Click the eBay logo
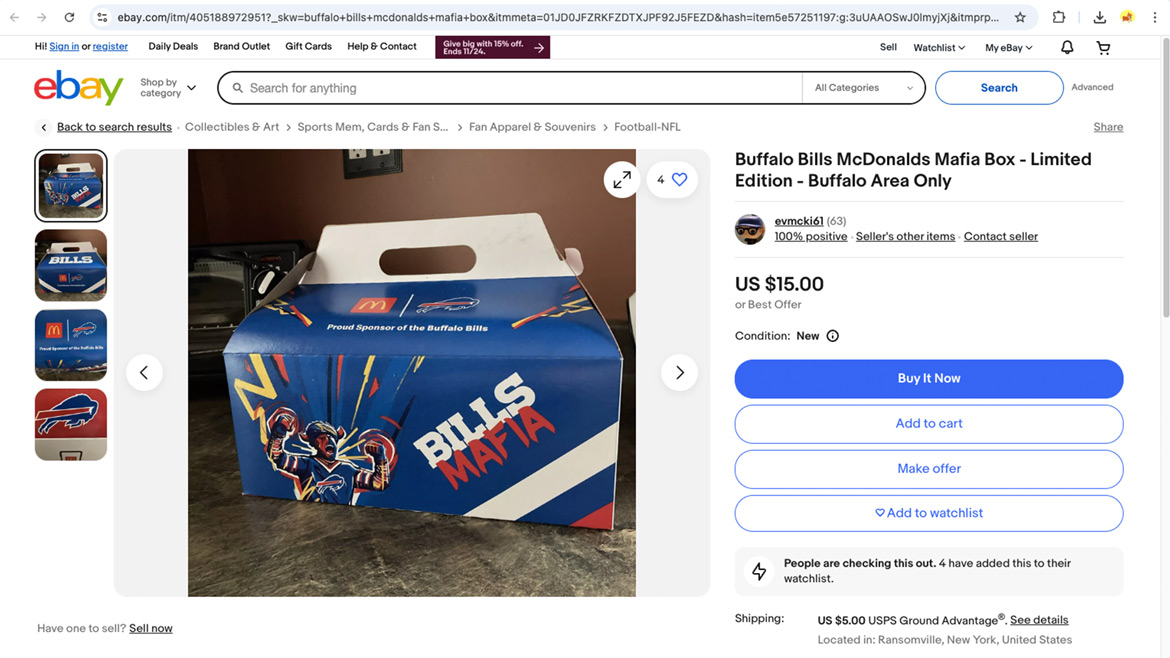The image size is (1170, 658). (x=78, y=88)
